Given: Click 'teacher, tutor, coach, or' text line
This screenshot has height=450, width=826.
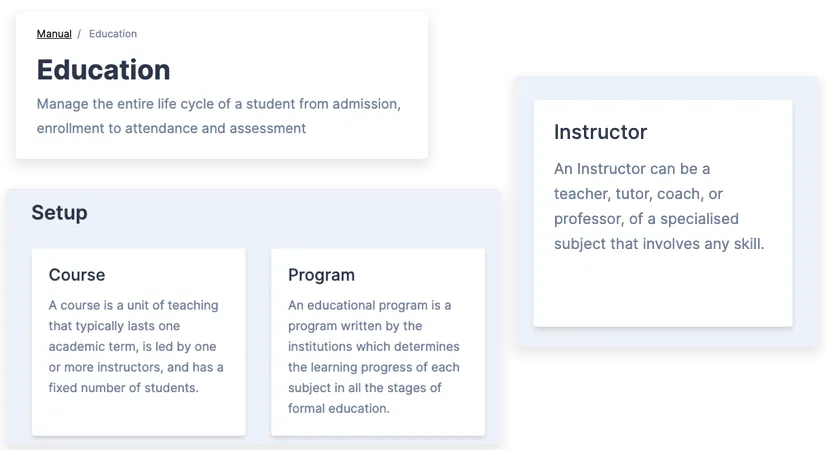Looking at the screenshot, I should click(x=638, y=194).
